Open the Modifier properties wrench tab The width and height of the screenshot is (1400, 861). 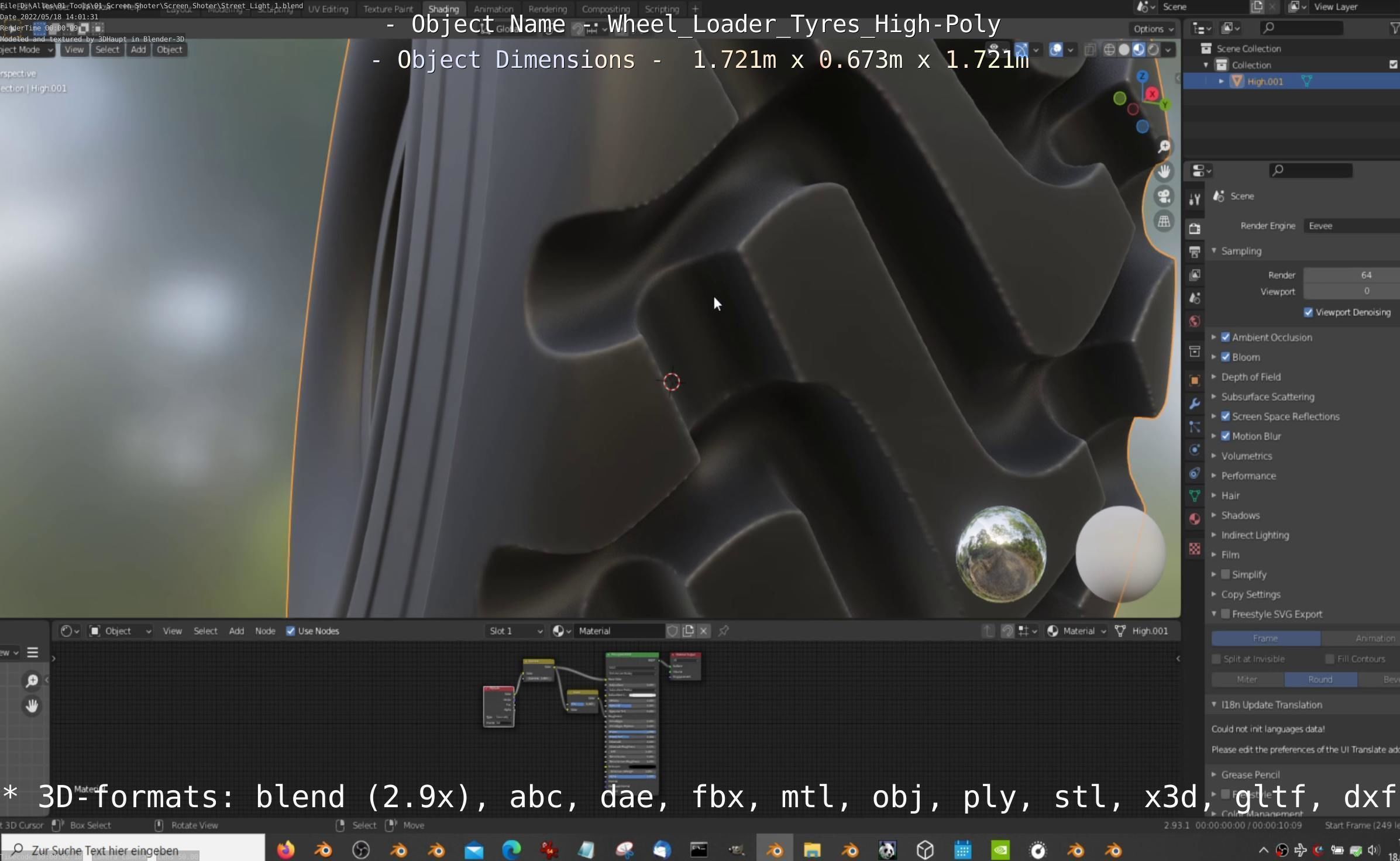1195,404
